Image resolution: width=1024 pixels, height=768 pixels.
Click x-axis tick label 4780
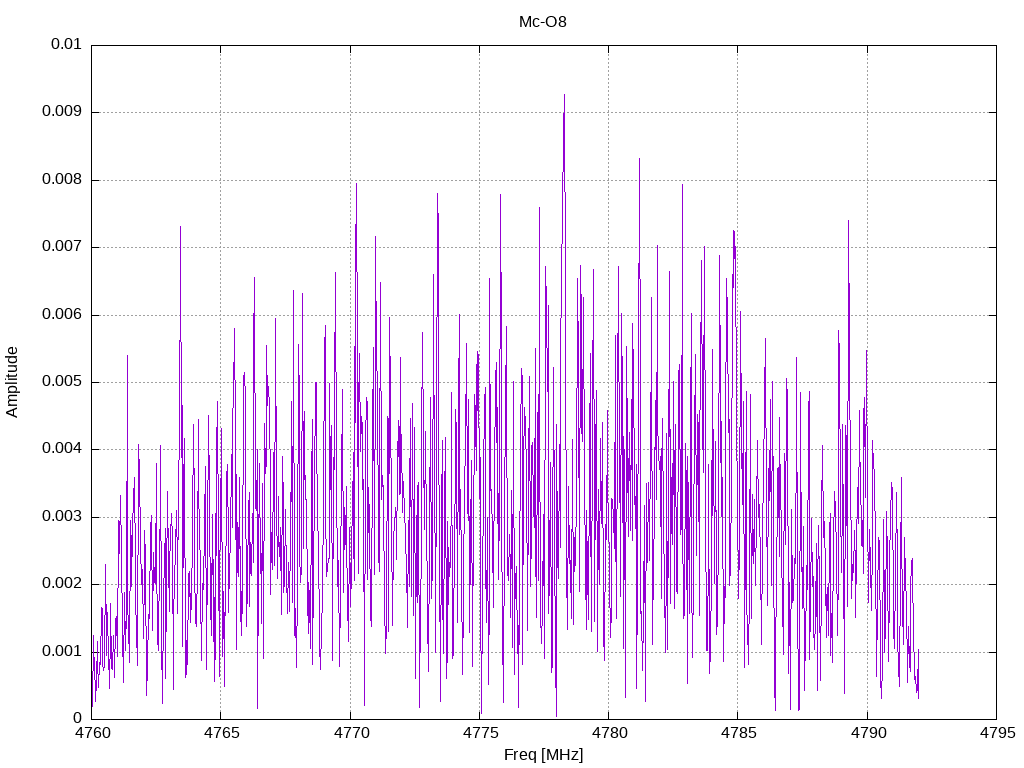pos(609,733)
